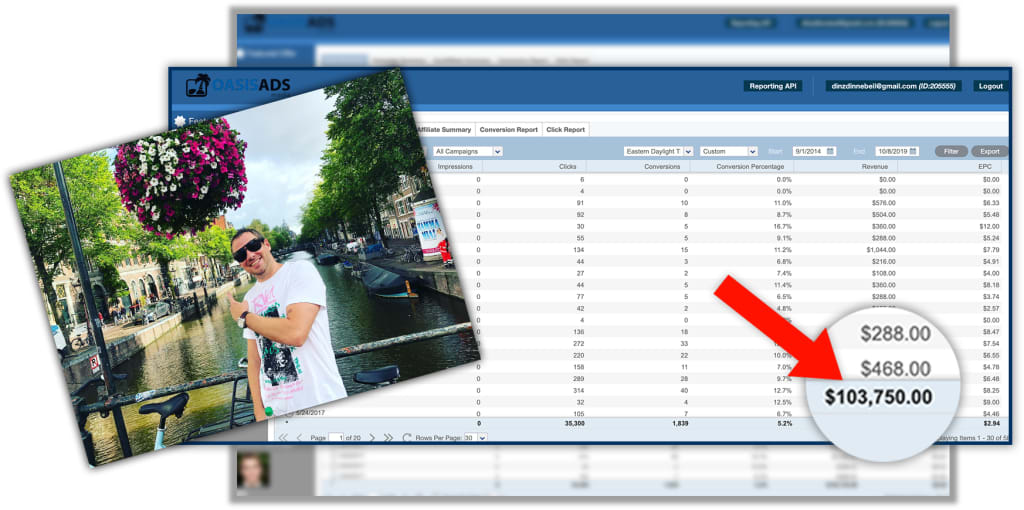Open the End date calendar picker
Viewport: 1024px width, 510px height.
point(914,151)
